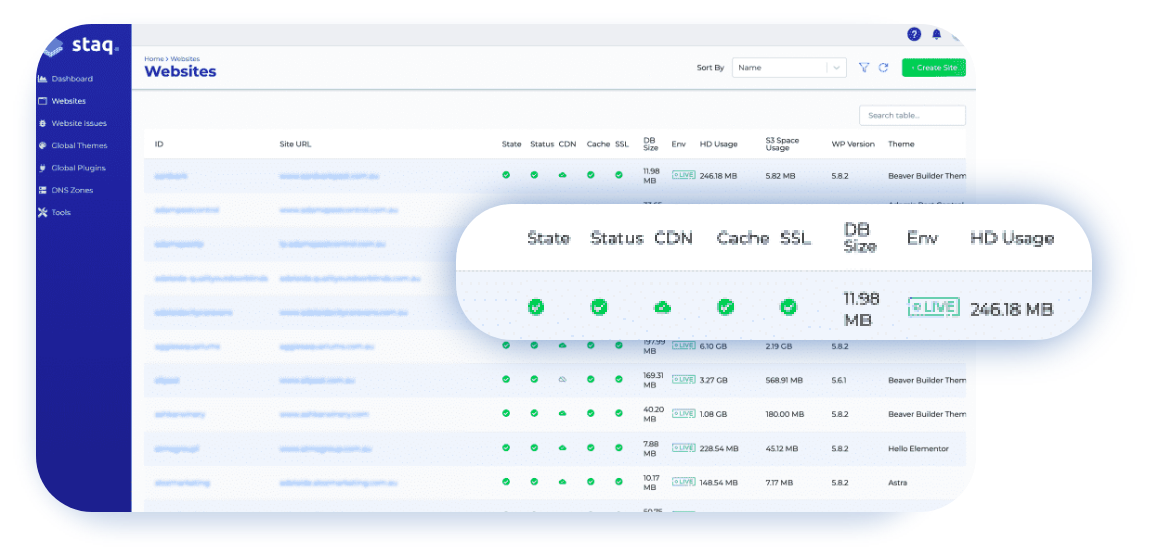Image resolution: width=1152 pixels, height=560 pixels.
Task: Click State check icon in 3.27 GB row
Action: pos(506,379)
